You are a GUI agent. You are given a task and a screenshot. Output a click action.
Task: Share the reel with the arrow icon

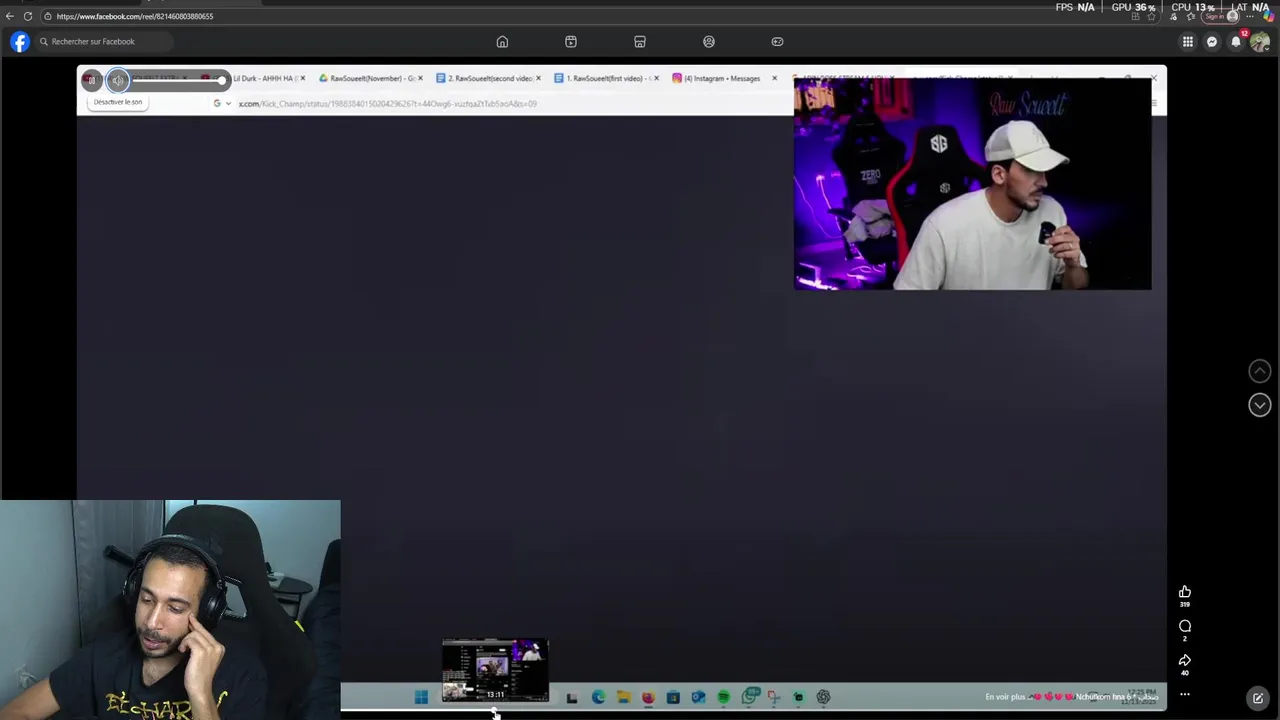(1185, 660)
